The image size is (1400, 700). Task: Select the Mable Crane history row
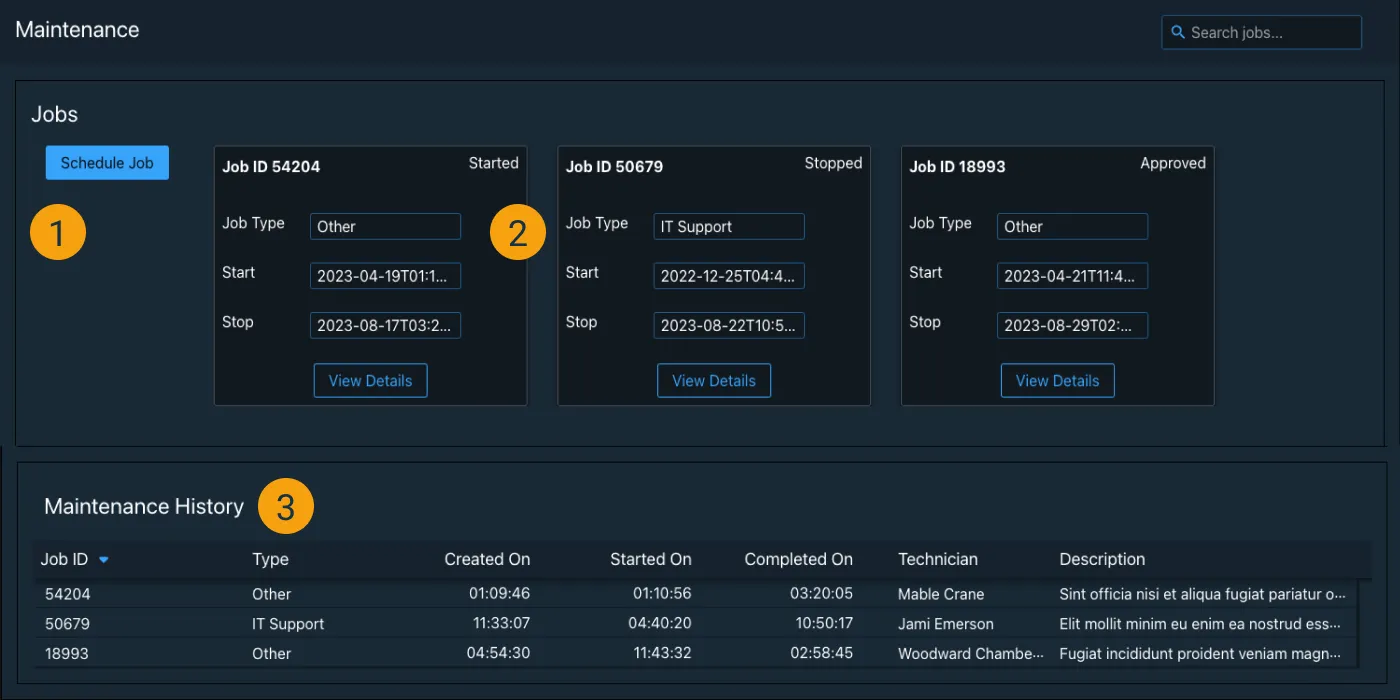point(696,594)
